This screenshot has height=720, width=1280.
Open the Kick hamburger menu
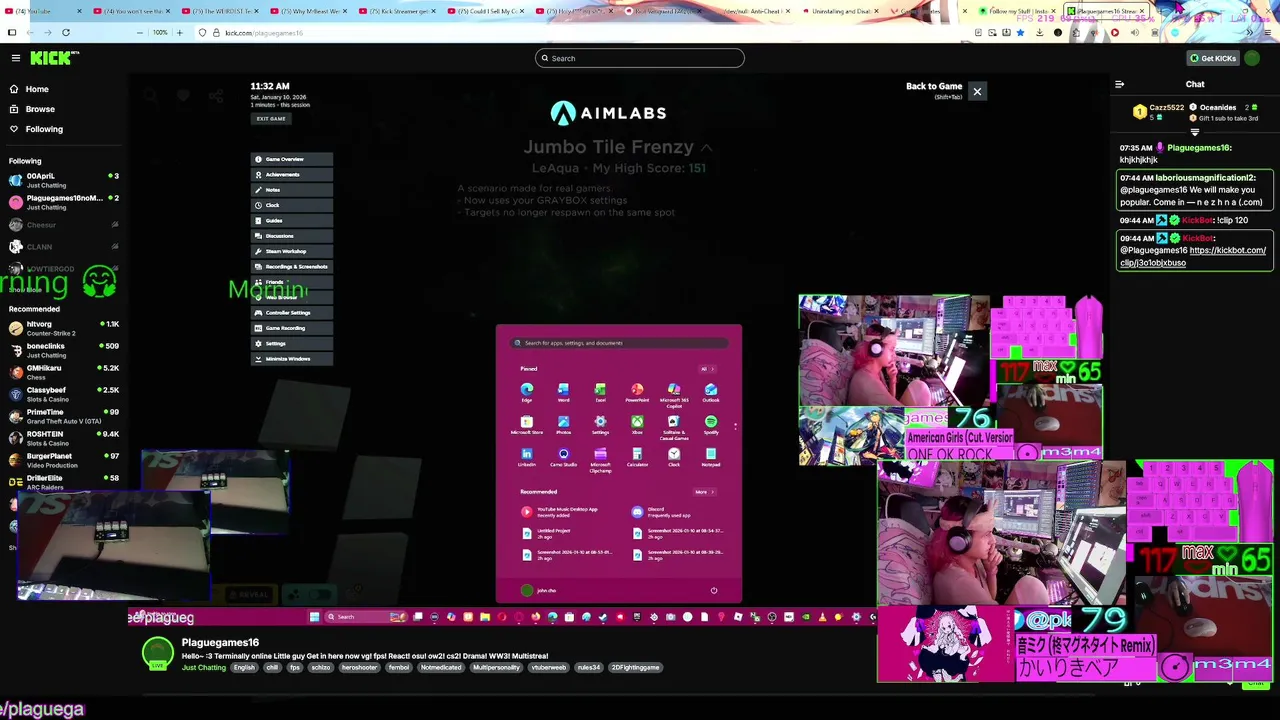pyautogui.click(x=15, y=58)
